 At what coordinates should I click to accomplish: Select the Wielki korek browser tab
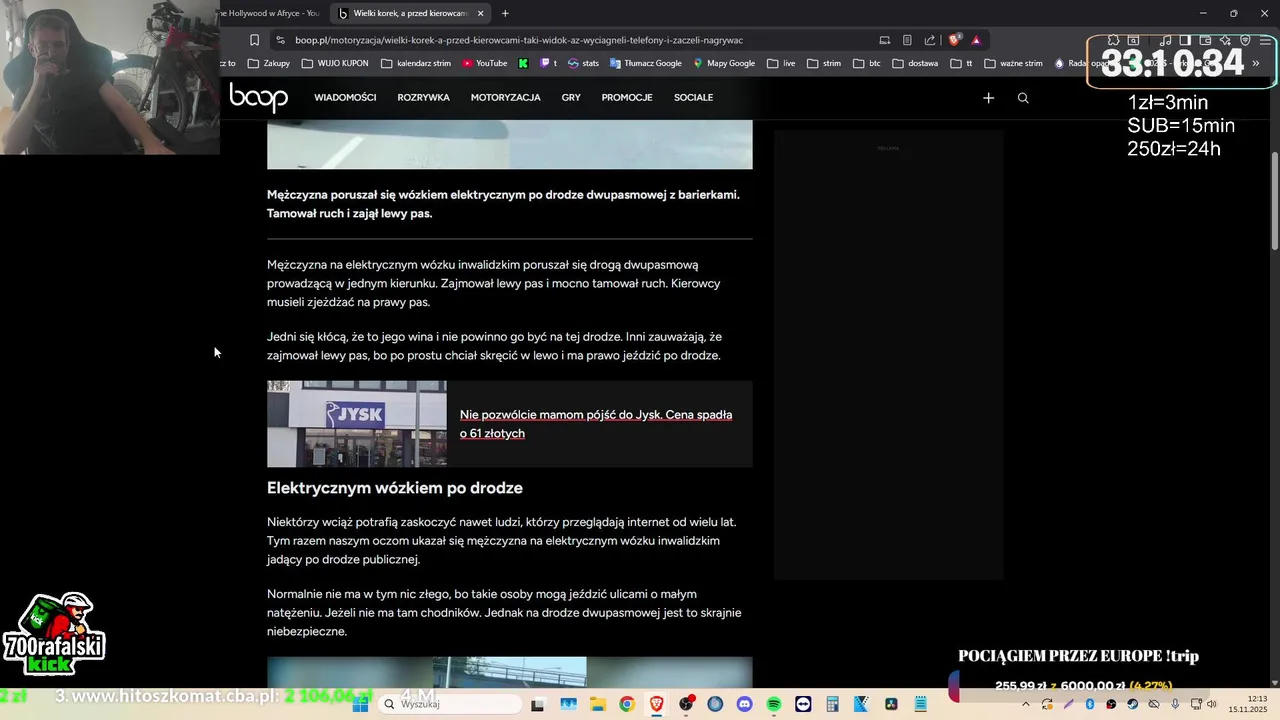tap(410, 13)
